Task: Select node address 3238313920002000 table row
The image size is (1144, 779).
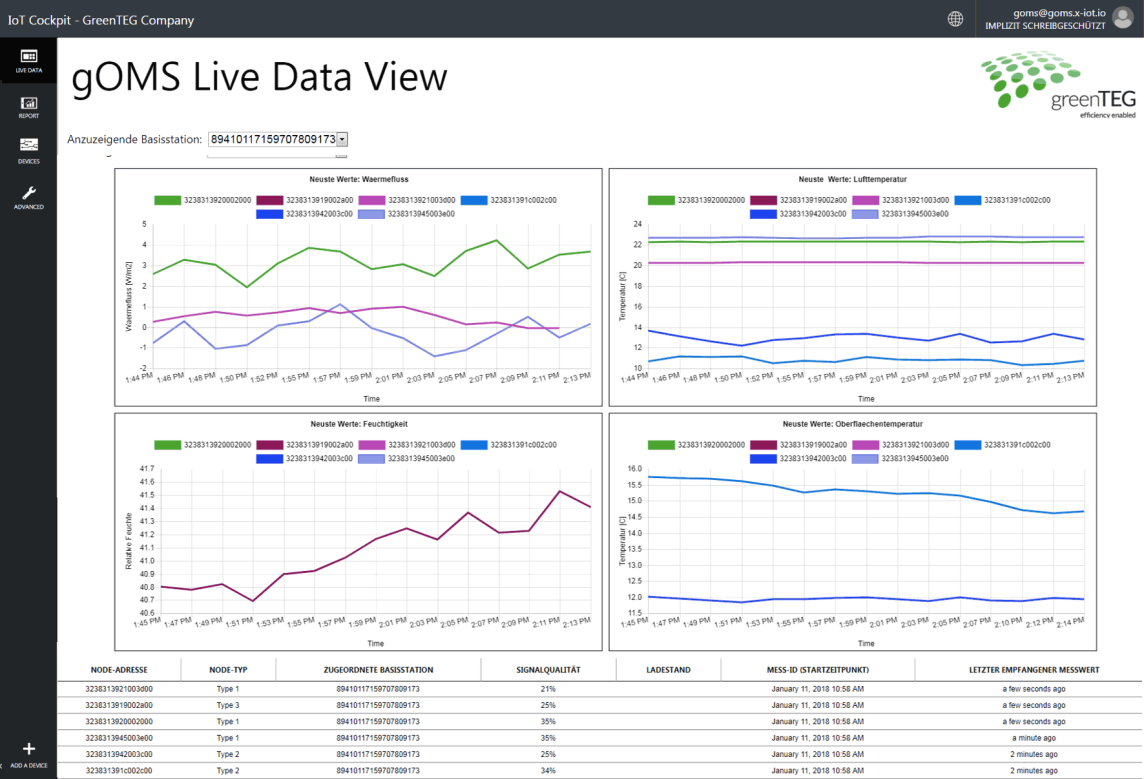Action: [x=600, y=721]
